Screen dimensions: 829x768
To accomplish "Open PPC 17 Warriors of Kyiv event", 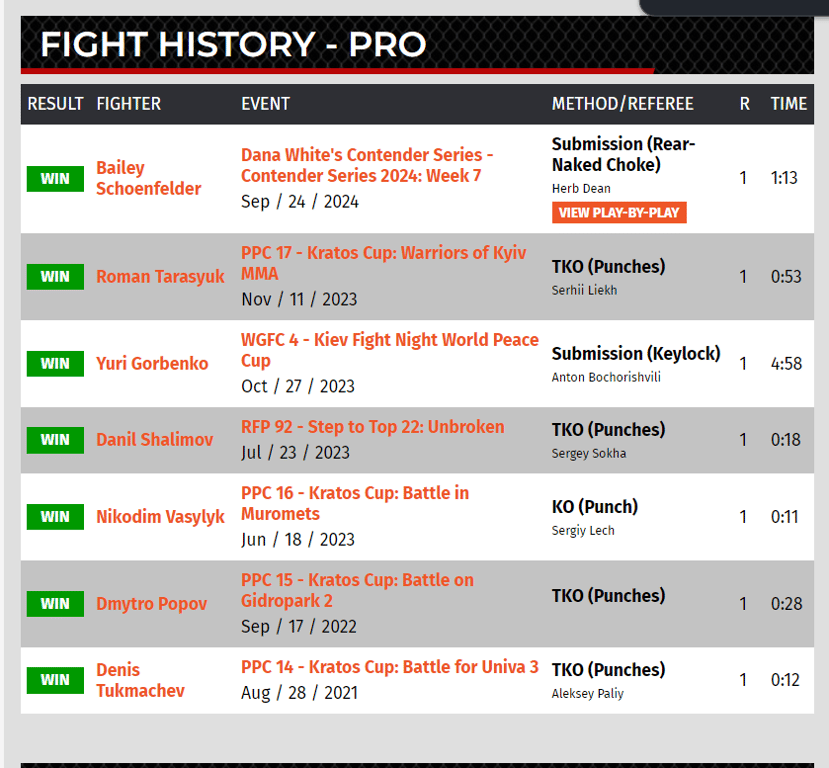I will [383, 263].
